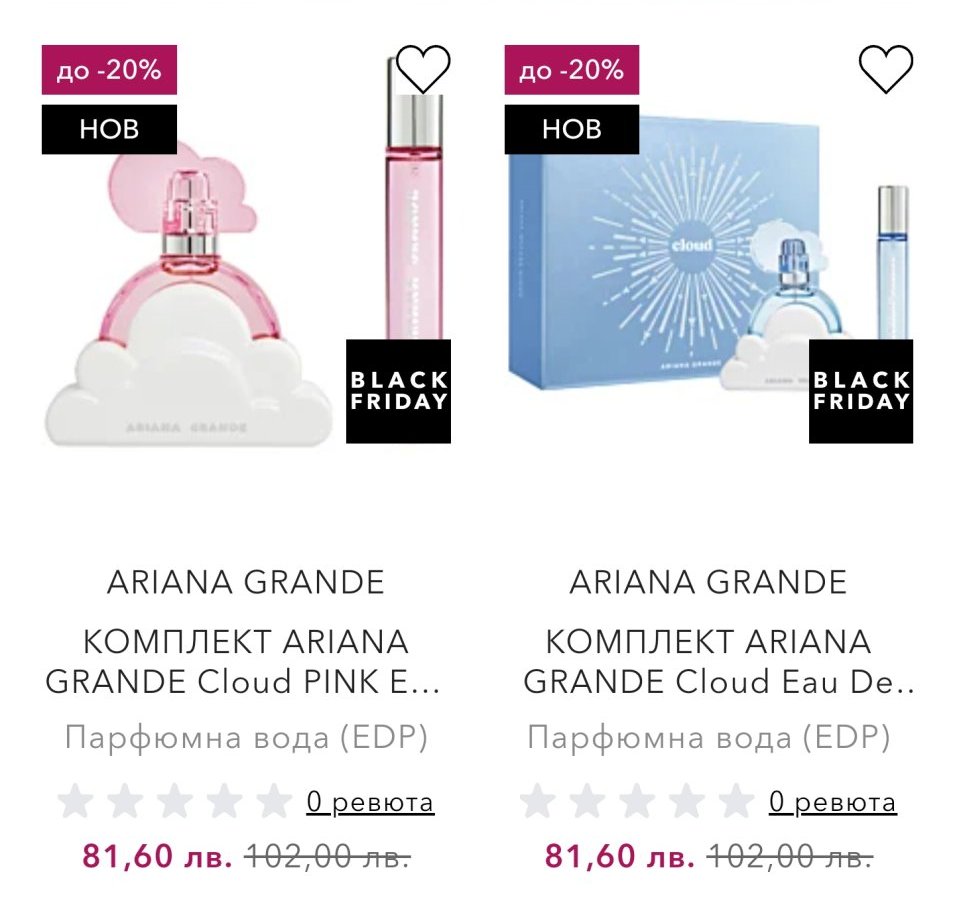Screen dimensions: 955x901
Task: Click Black Friday badge on blue gift set
Action: [861, 391]
